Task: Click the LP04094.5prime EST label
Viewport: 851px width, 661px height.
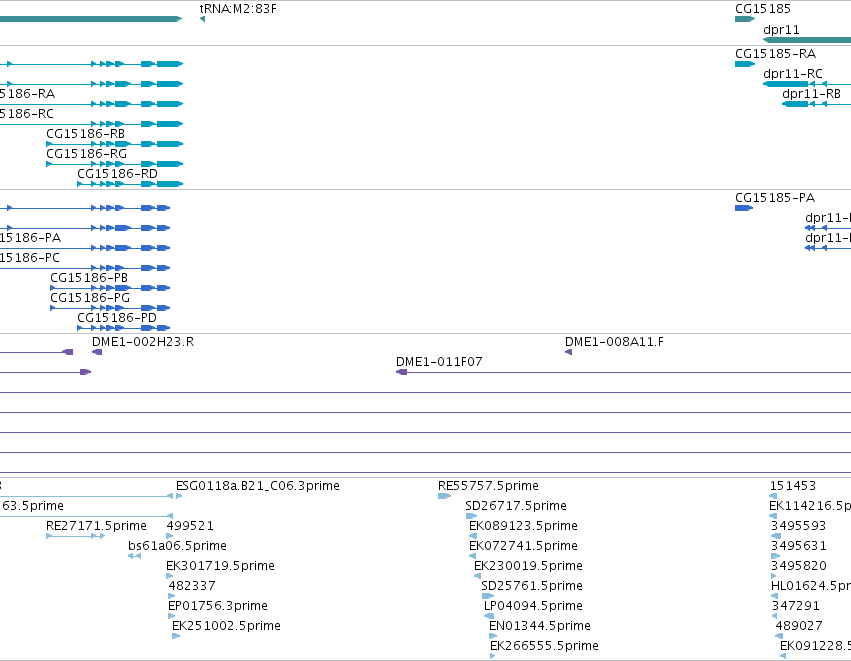Action: (x=533, y=606)
